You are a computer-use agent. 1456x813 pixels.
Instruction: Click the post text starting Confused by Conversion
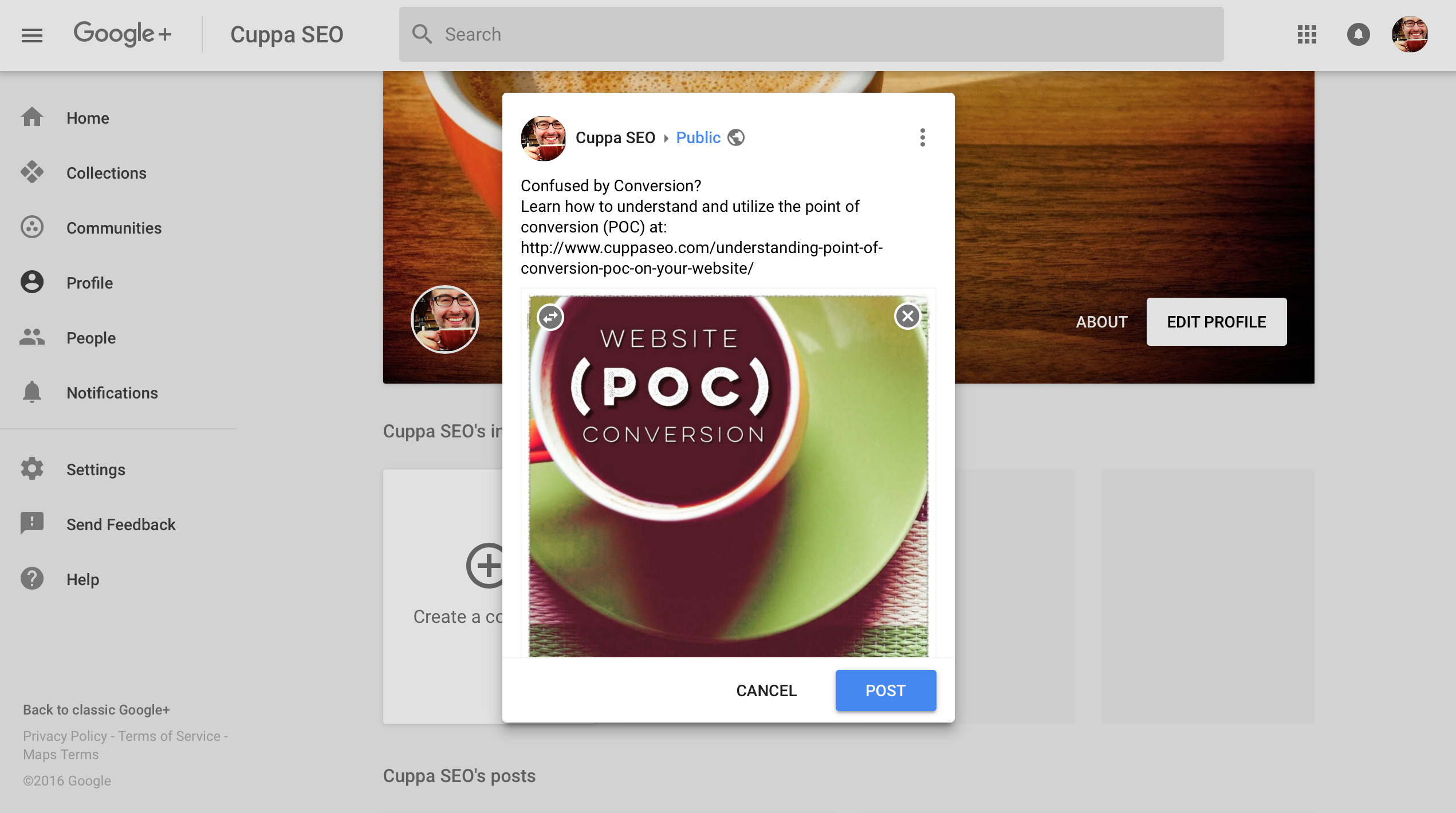point(702,227)
